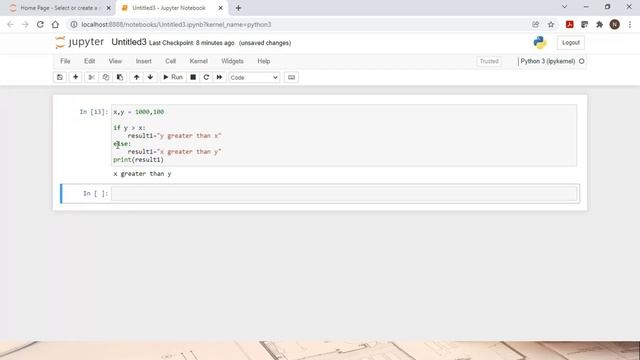Screen dimensions: 640x360
Task: Restart the kernel icon
Action: tap(206, 77)
